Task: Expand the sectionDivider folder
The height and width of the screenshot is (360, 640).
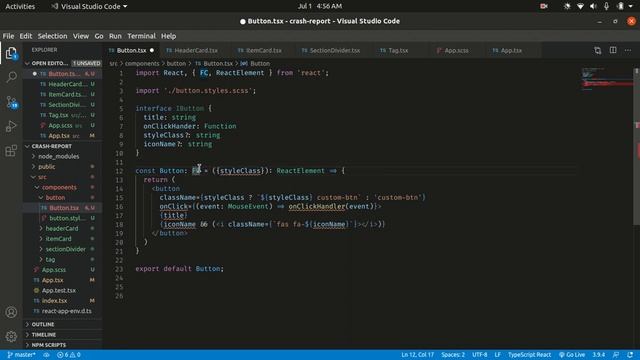Action: (x=62, y=249)
